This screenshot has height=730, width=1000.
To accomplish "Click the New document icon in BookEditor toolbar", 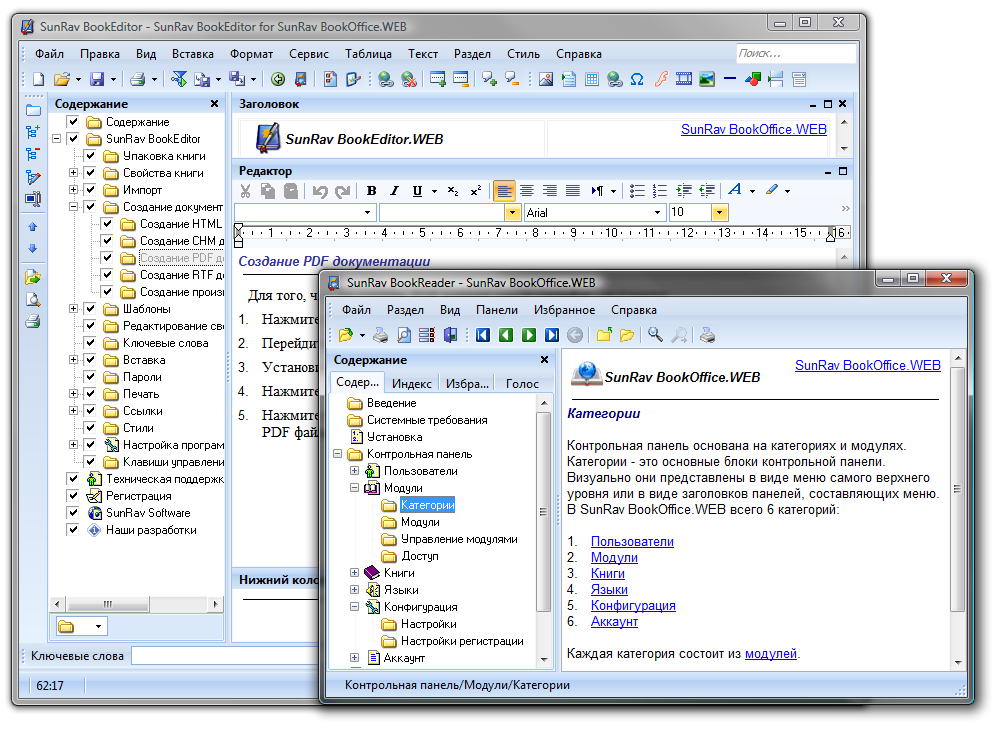I will [39, 79].
